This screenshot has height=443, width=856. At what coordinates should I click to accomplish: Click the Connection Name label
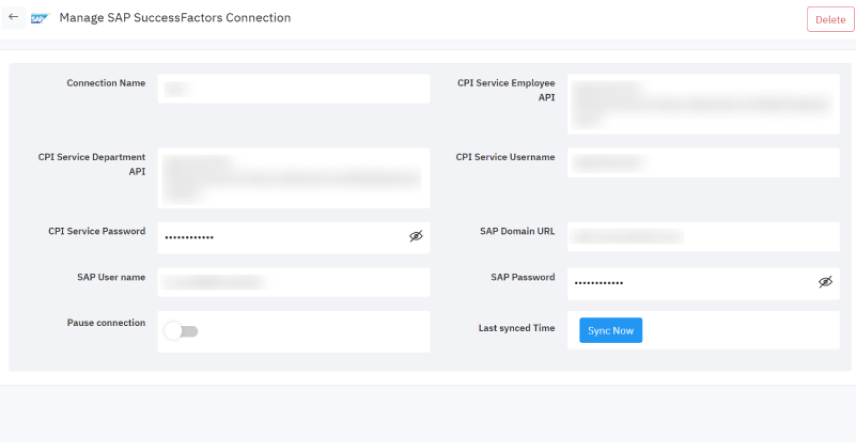(x=106, y=83)
